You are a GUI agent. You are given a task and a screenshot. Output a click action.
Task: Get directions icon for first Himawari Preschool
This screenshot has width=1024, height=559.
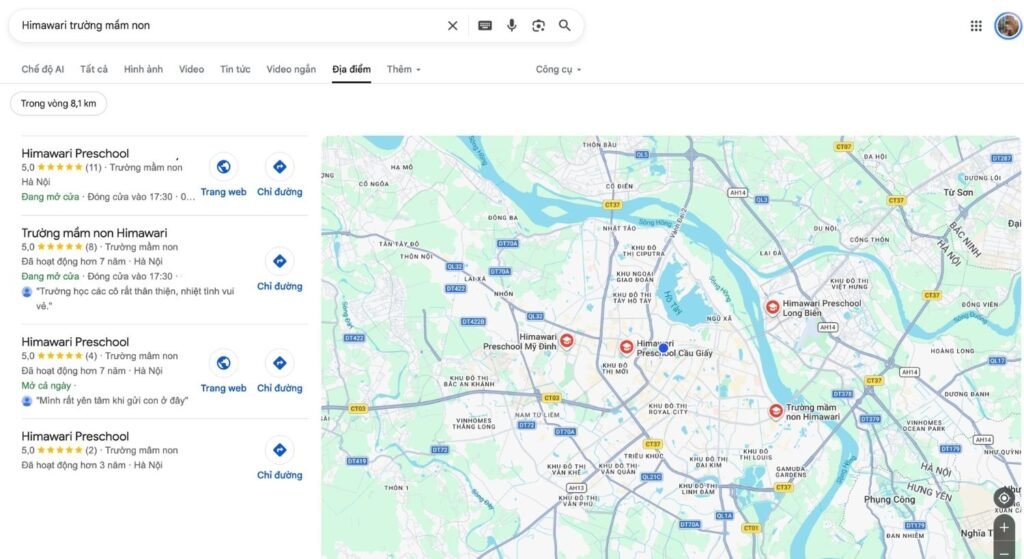280,167
